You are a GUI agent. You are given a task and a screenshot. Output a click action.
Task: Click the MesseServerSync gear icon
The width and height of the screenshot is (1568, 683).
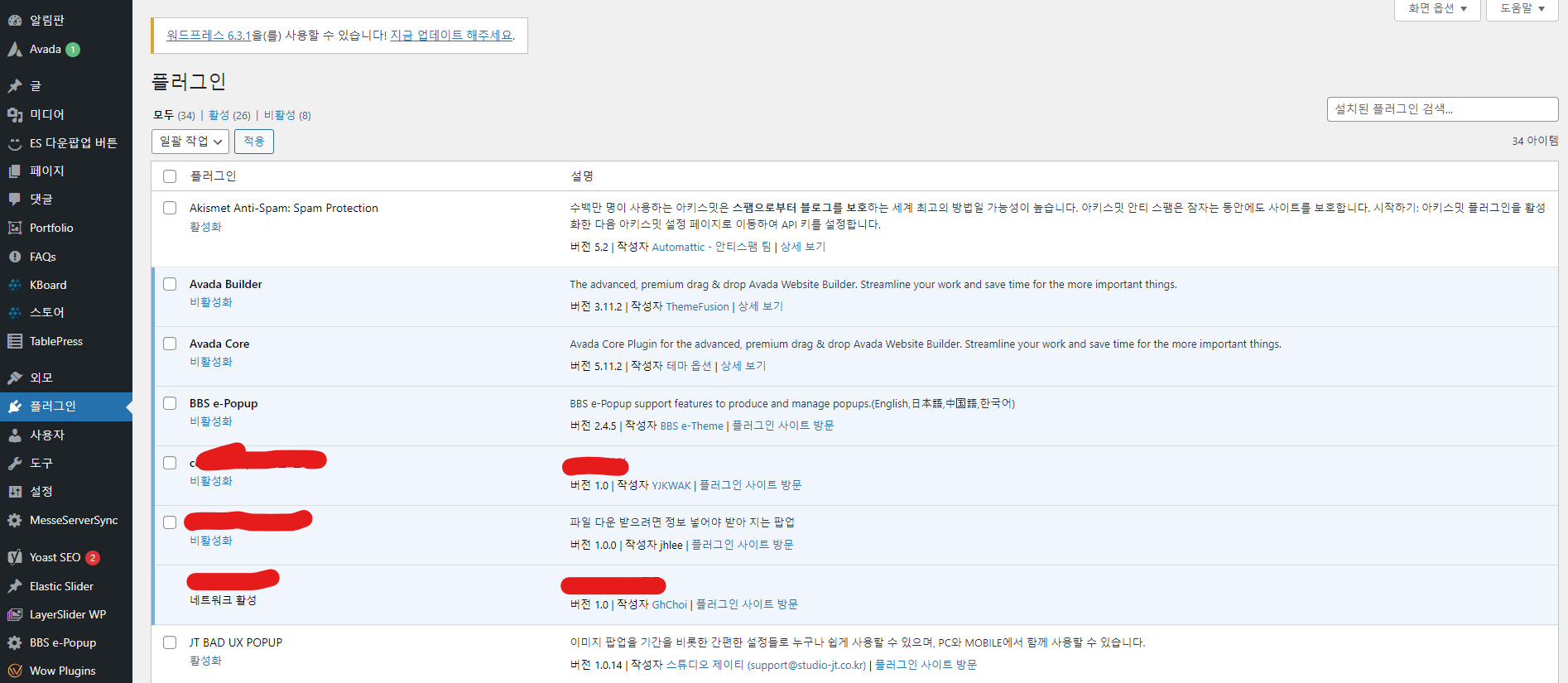tap(15, 520)
